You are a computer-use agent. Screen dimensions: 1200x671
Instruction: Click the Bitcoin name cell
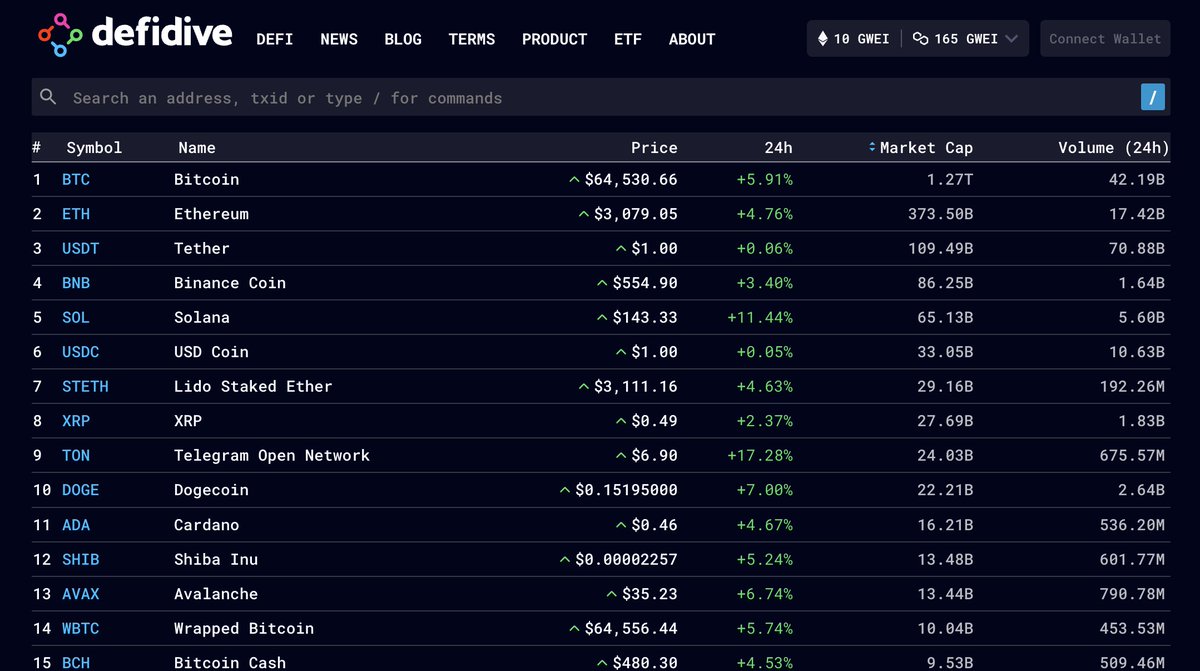207,180
